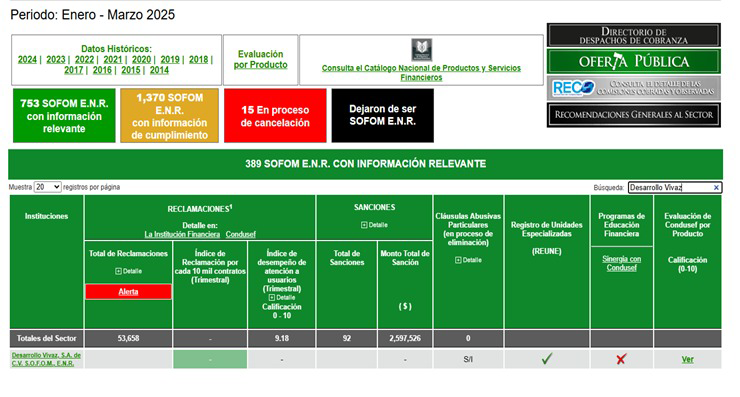
Task: Open the Oferta Pública banner
Action: [x=633, y=61]
